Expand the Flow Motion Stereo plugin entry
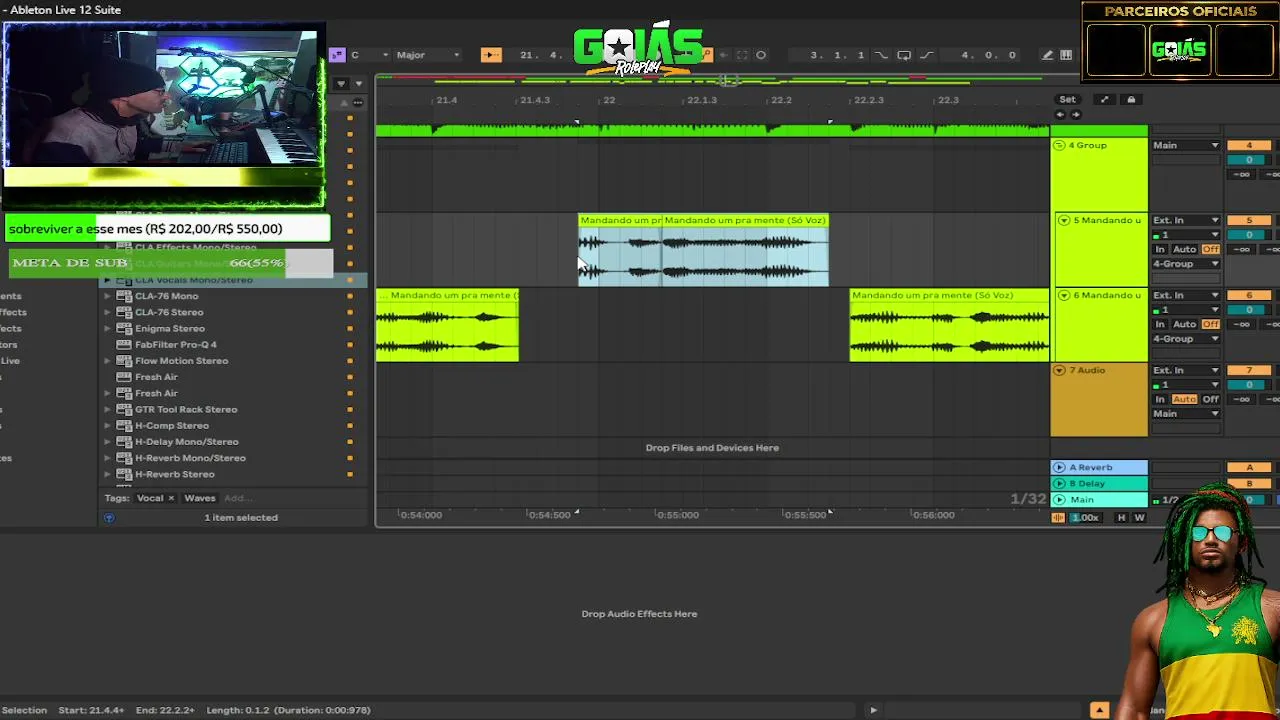 [x=107, y=360]
